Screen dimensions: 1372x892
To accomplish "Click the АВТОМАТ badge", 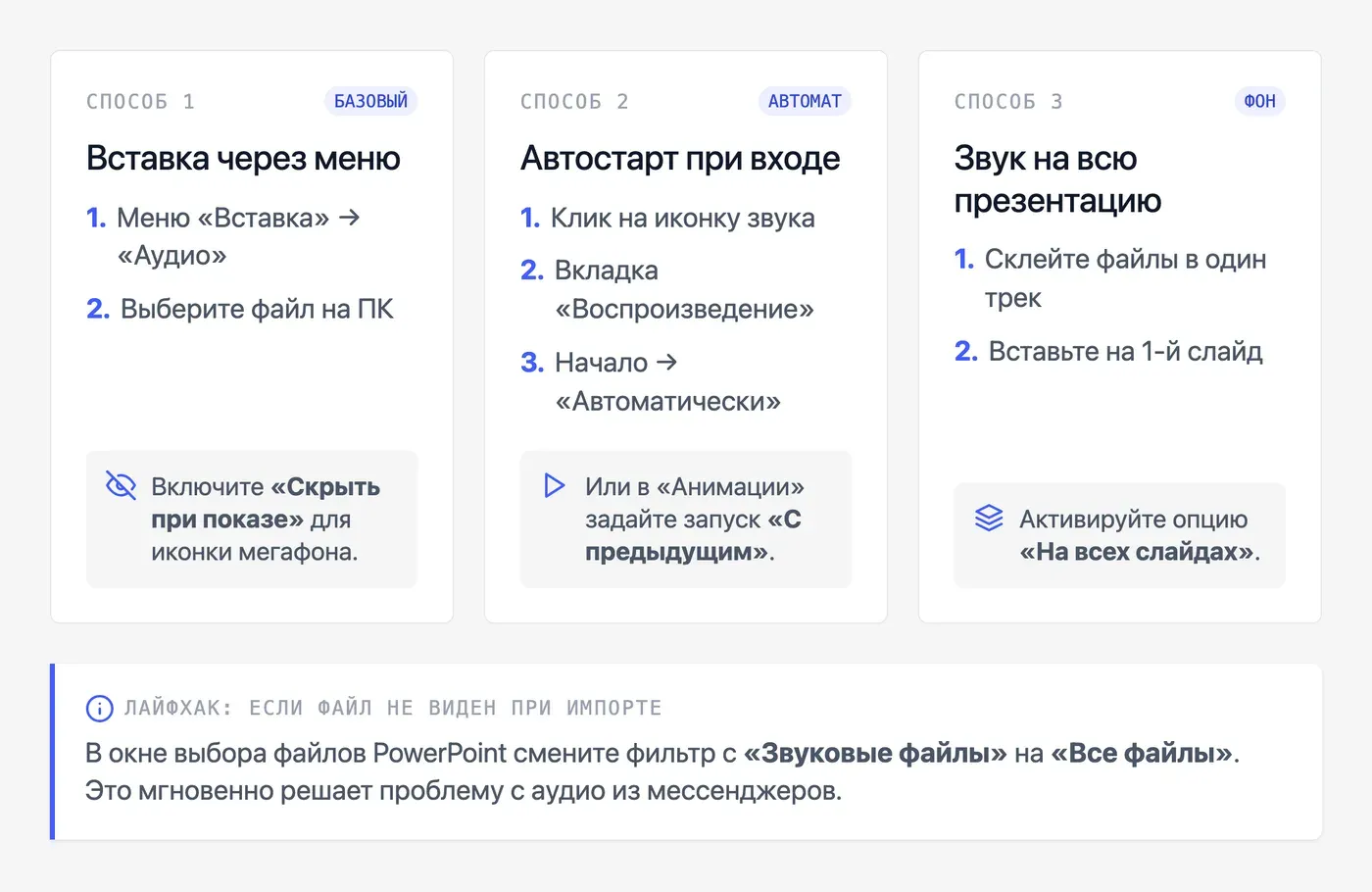I will 805,101.
